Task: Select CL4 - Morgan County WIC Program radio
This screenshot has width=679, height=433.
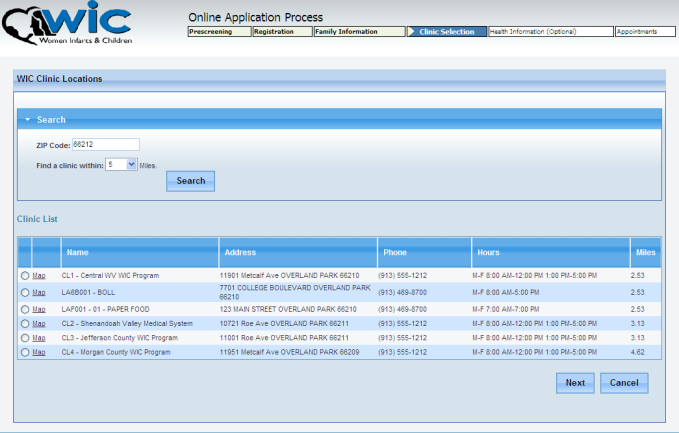Action: point(25,352)
